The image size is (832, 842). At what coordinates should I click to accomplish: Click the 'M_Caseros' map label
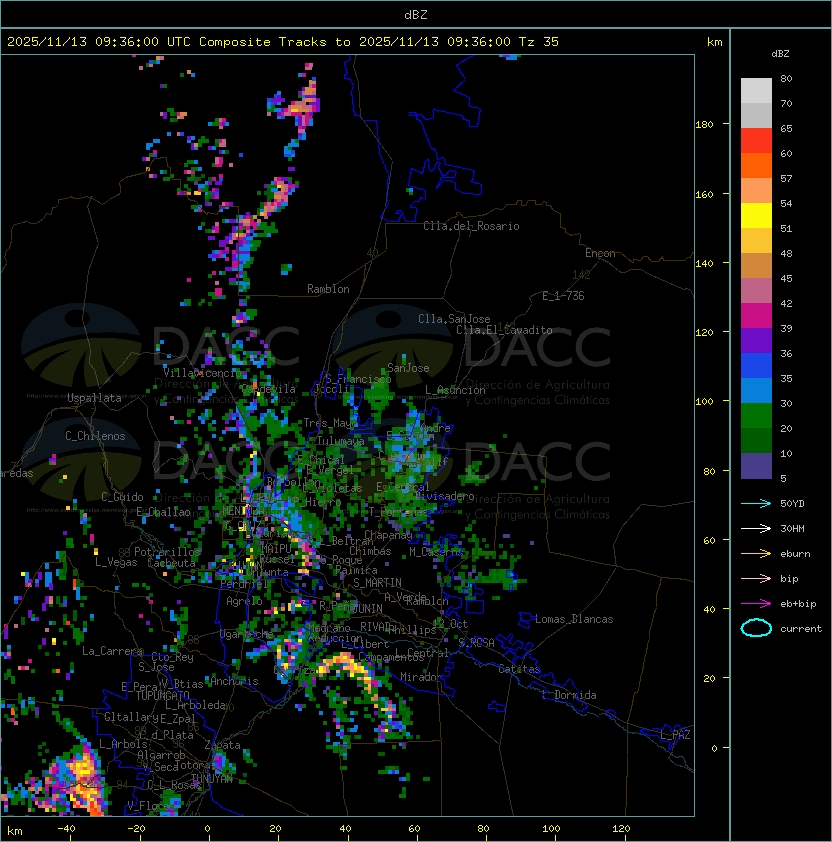point(436,551)
